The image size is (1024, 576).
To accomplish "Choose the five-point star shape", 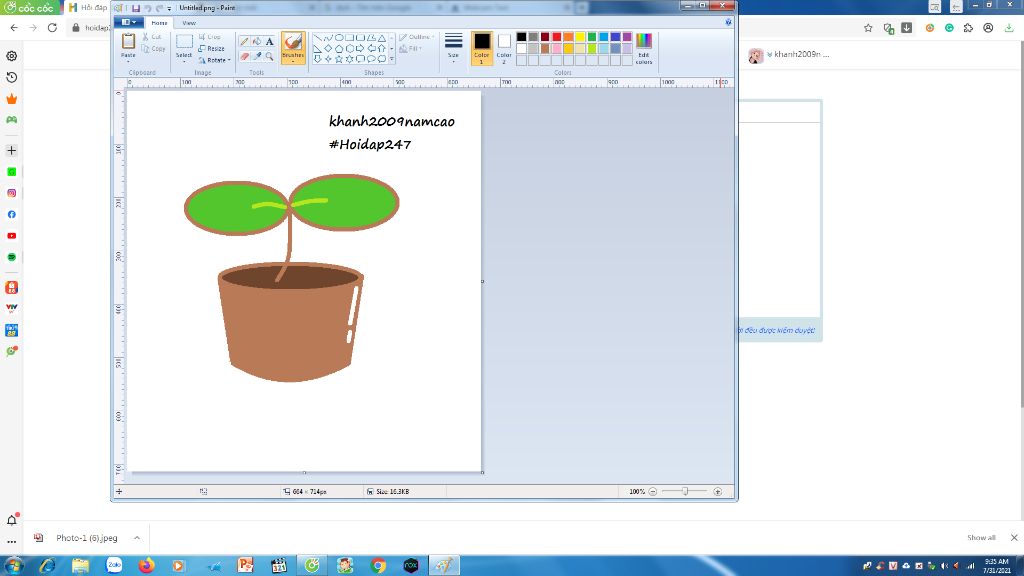I will click(x=339, y=59).
